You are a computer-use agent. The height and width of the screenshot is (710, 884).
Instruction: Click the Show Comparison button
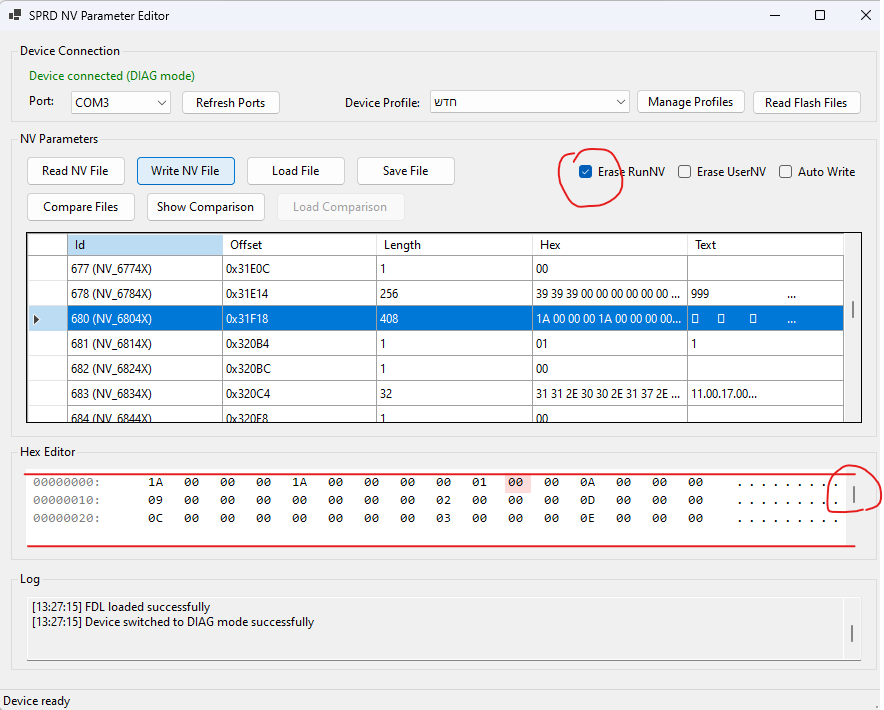(205, 207)
